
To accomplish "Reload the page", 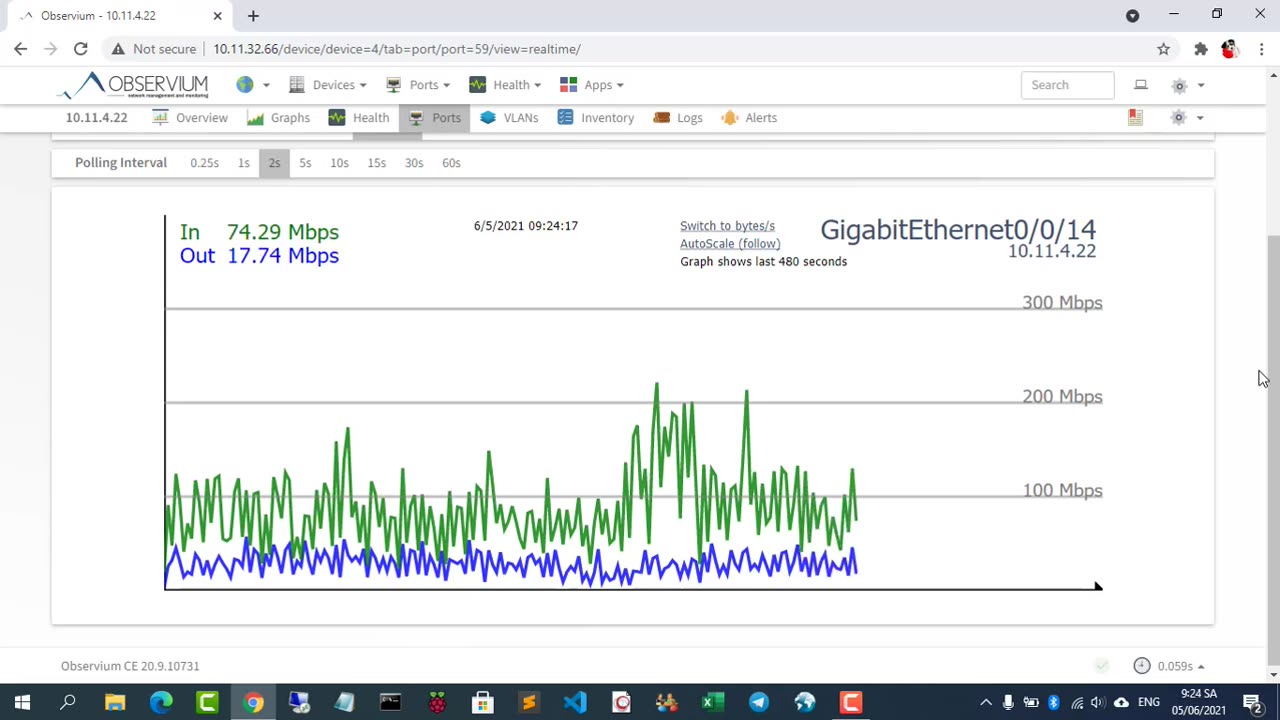I will pos(81,49).
